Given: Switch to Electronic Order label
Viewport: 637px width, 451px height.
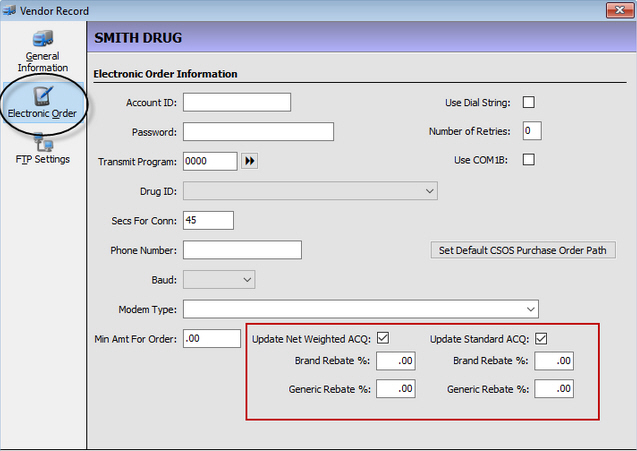Looking at the screenshot, I should [x=42, y=113].
